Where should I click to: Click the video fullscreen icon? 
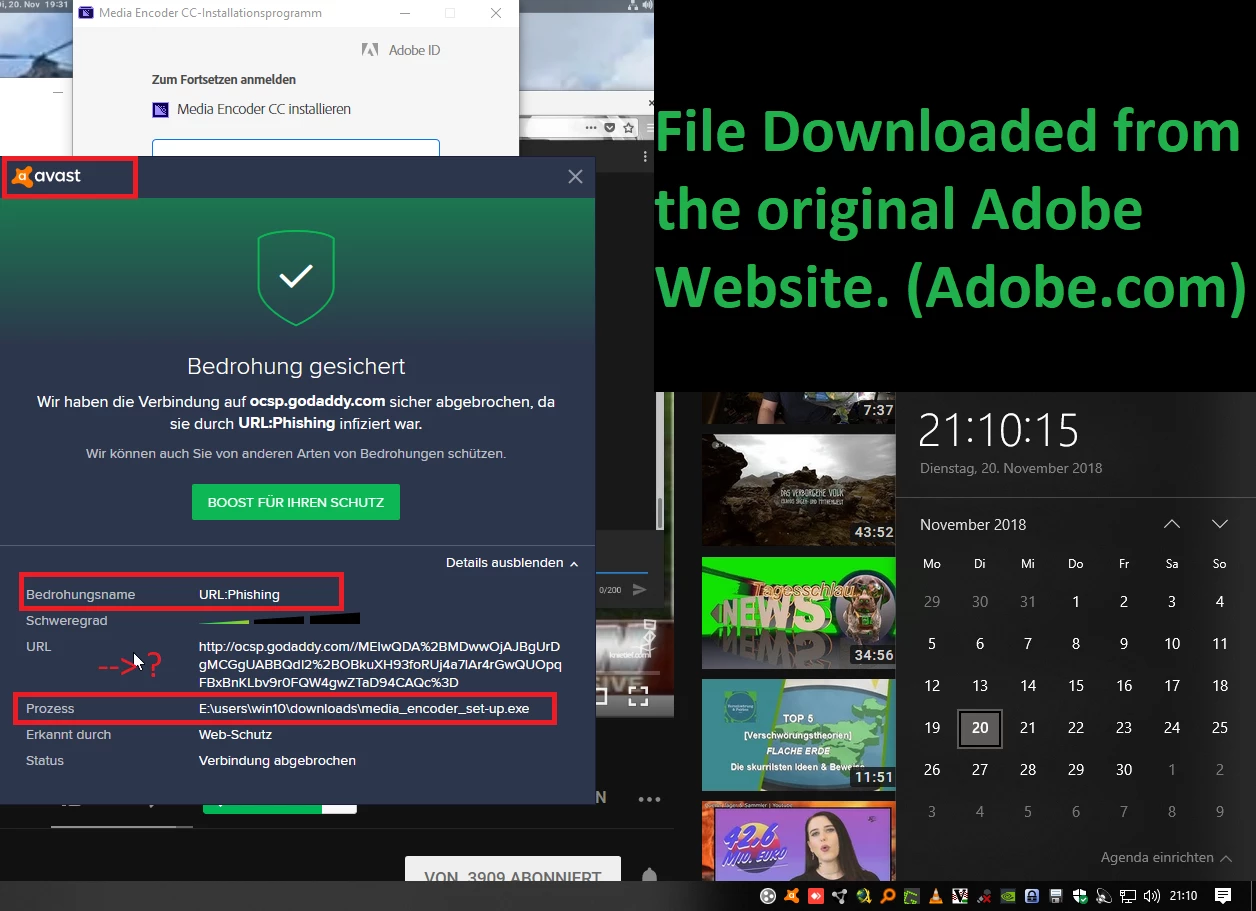click(x=638, y=696)
